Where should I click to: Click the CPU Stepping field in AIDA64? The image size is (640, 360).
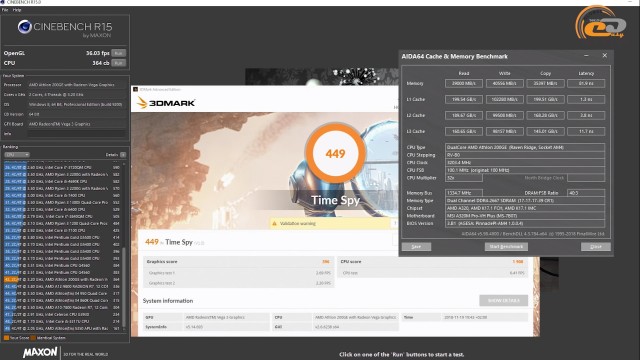click(525, 155)
